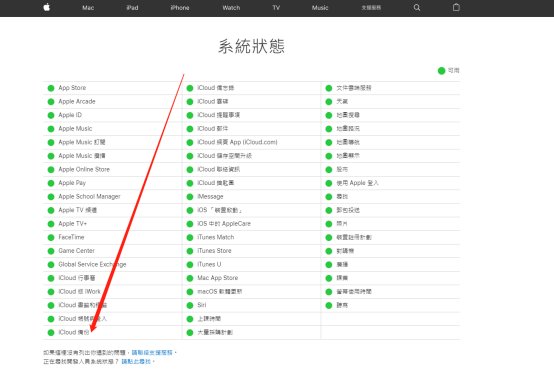This screenshot has height=371, width=554.
Task: Open the iPhone menu item
Action: pyautogui.click(x=180, y=7)
